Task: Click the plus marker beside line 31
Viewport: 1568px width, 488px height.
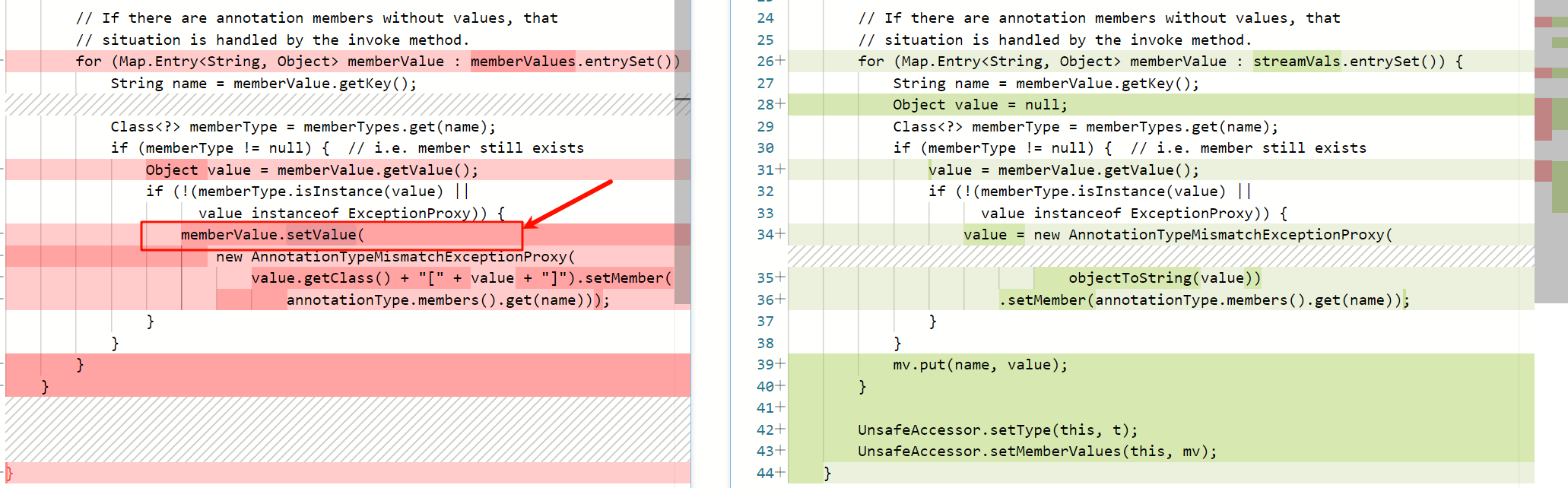Action: pyautogui.click(x=781, y=170)
